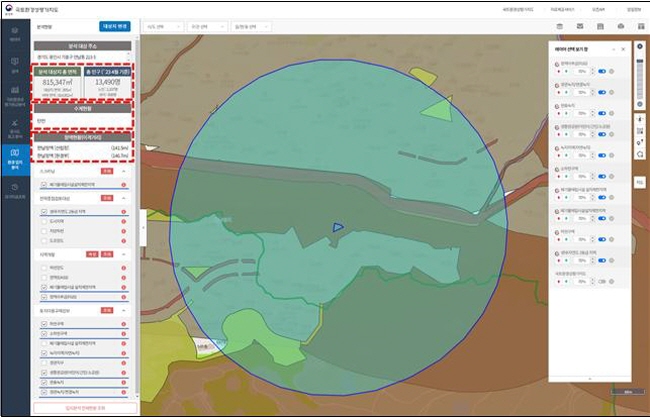The height and width of the screenshot is (417, 650).
Task: Click the red 조회 button above the 생태자연도 checkbox
Action: [107, 198]
